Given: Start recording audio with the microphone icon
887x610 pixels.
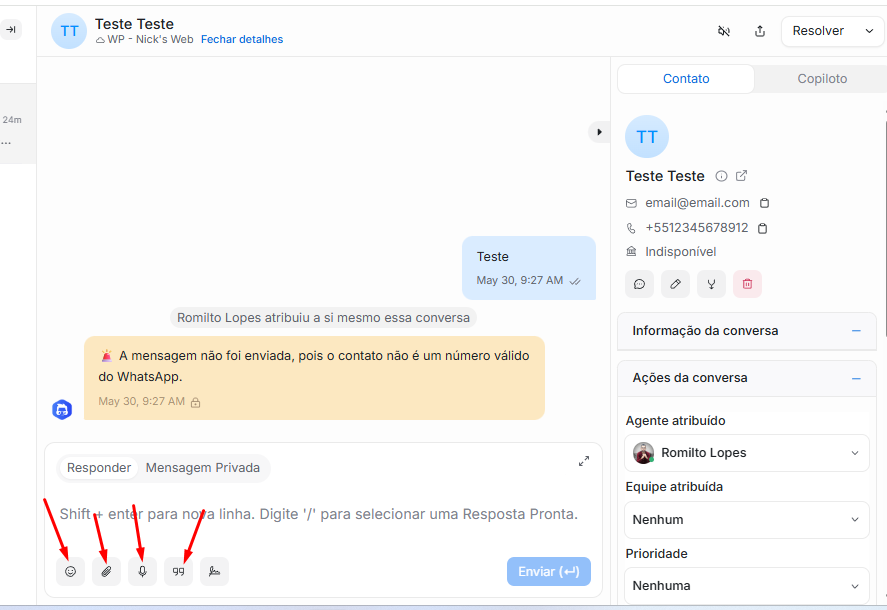Looking at the screenshot, I should click(x=142, y=572).
